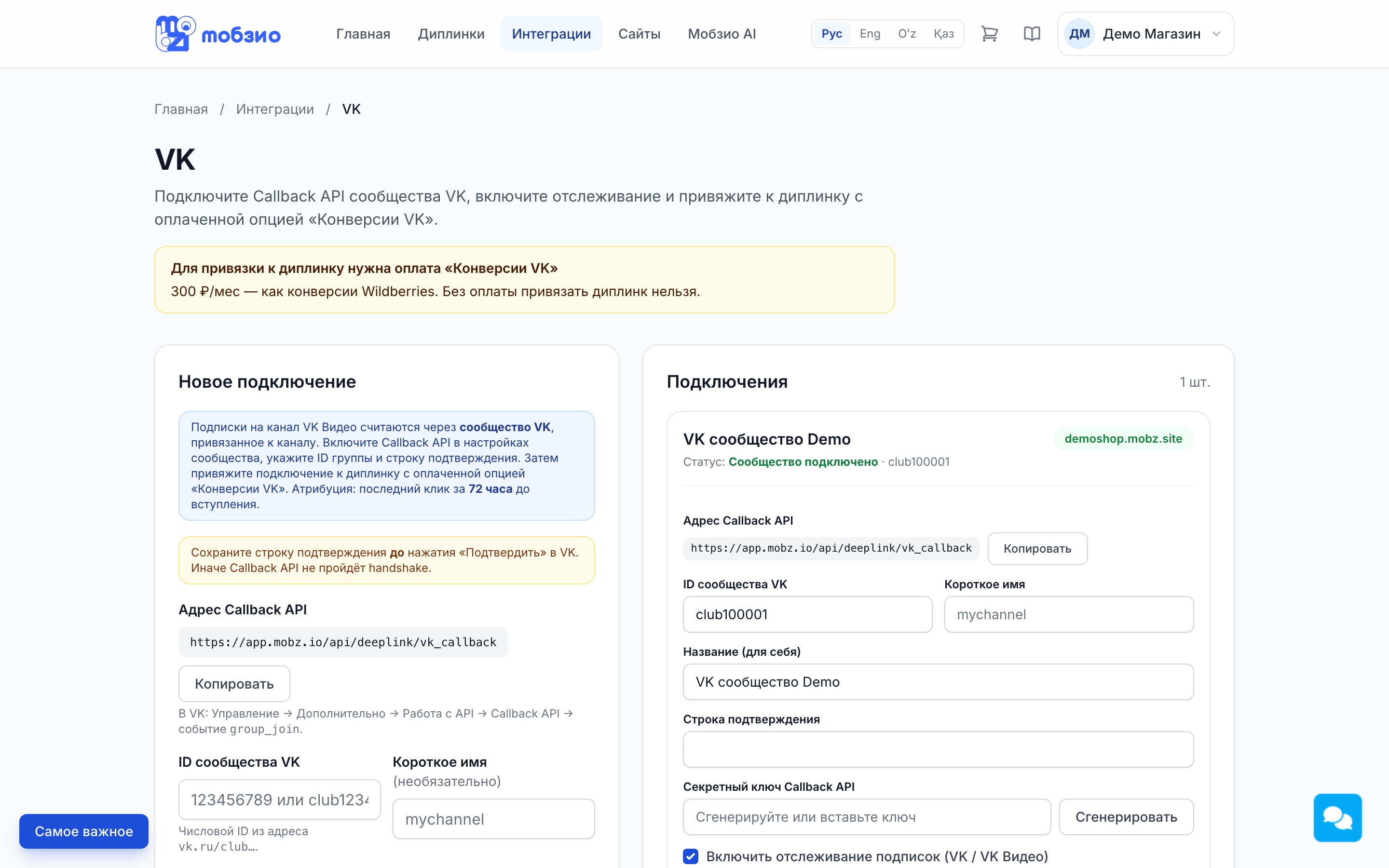Click the Мобзио logo

(218, 34)
